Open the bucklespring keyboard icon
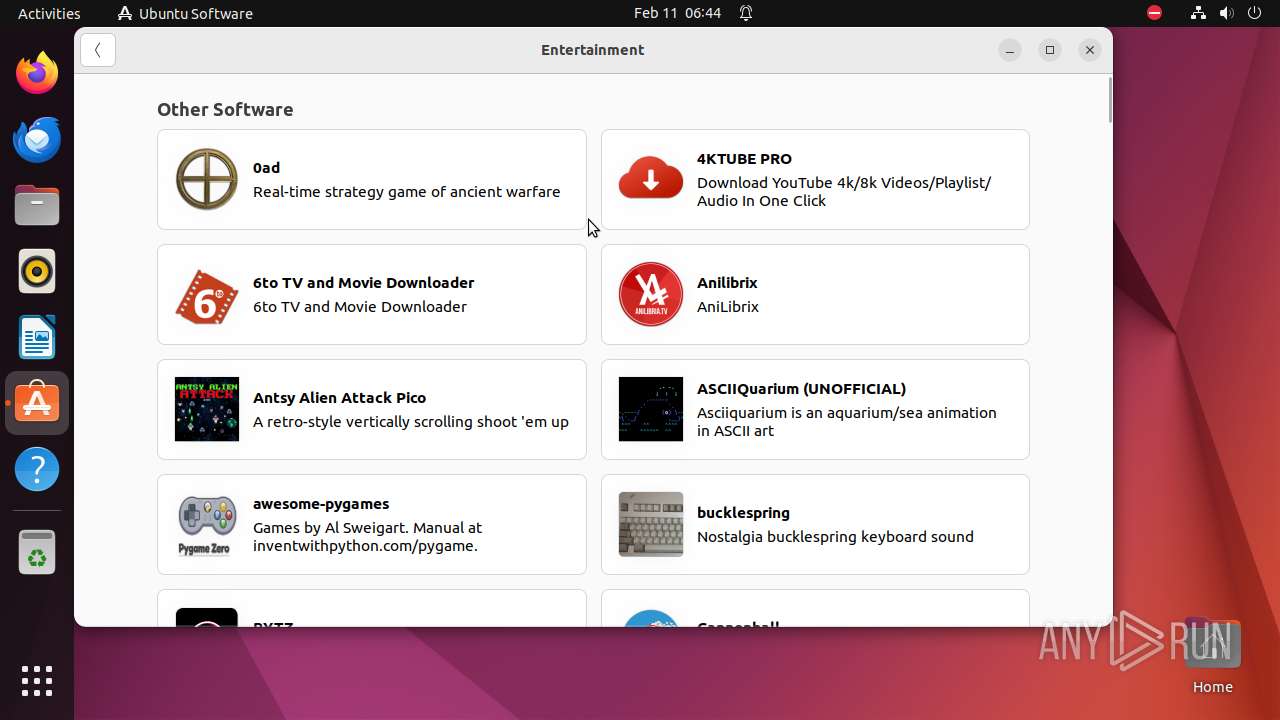The image size is (1280, 720). [651, 525]
